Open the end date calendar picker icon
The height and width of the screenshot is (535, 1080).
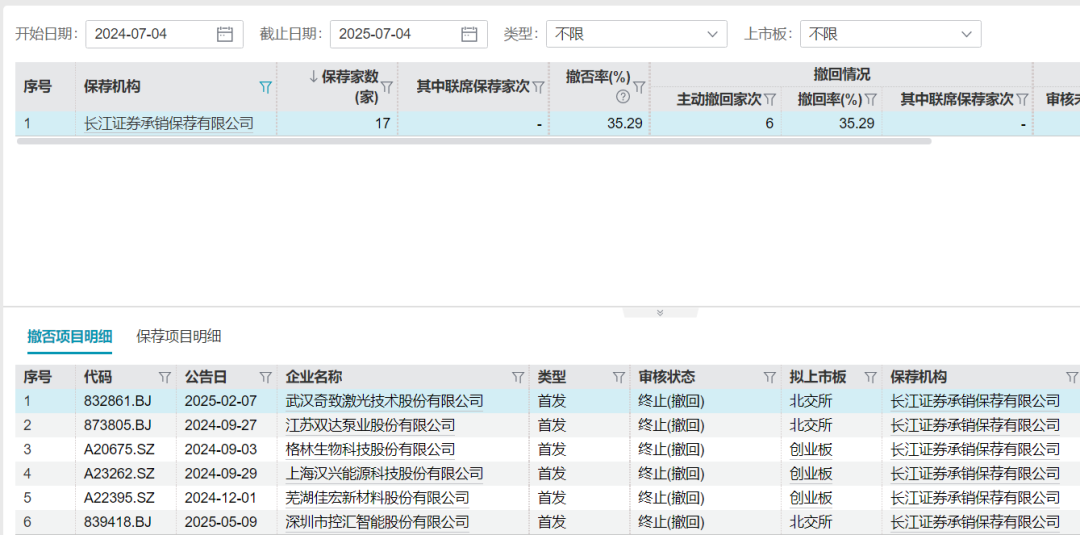469,34
